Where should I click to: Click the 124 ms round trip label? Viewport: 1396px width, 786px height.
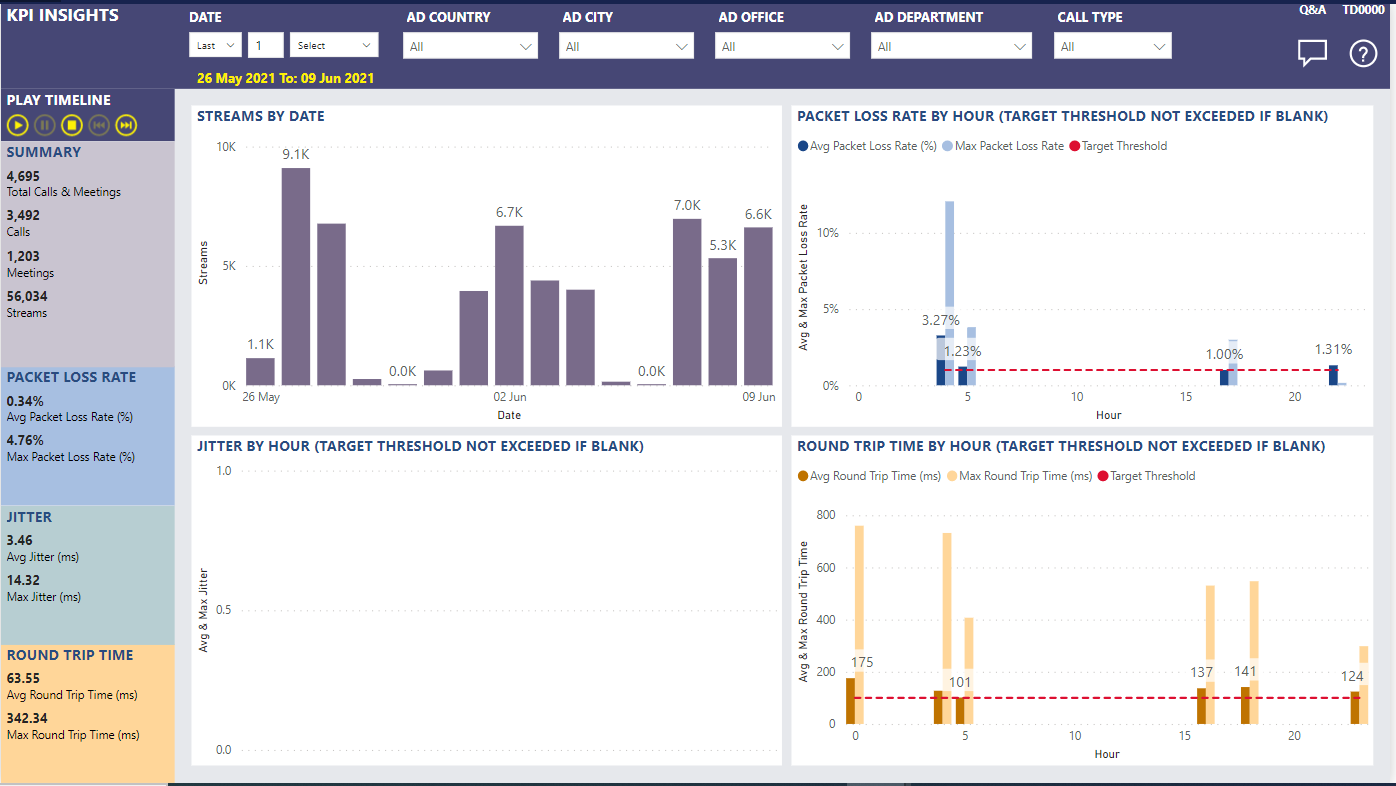1352,676
